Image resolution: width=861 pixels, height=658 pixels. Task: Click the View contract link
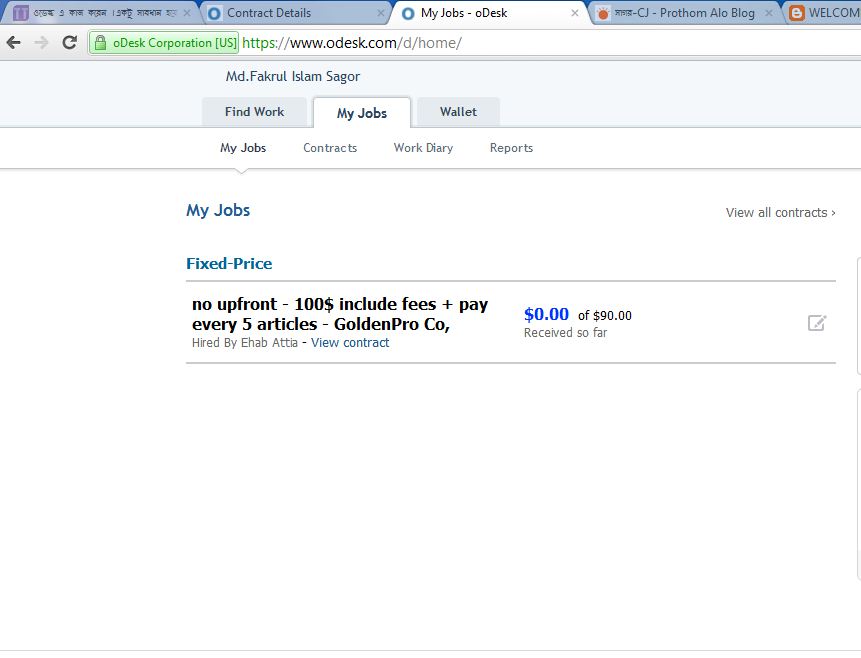[350, 343]
